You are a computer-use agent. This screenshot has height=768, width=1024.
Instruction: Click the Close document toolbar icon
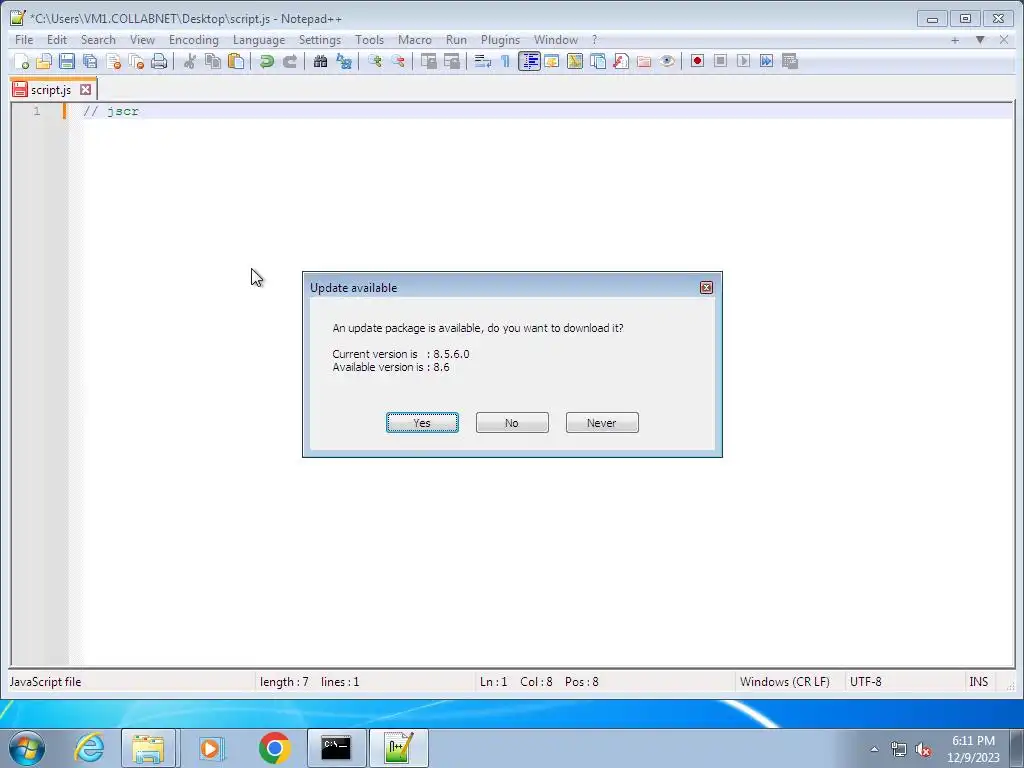click(114, 61)
